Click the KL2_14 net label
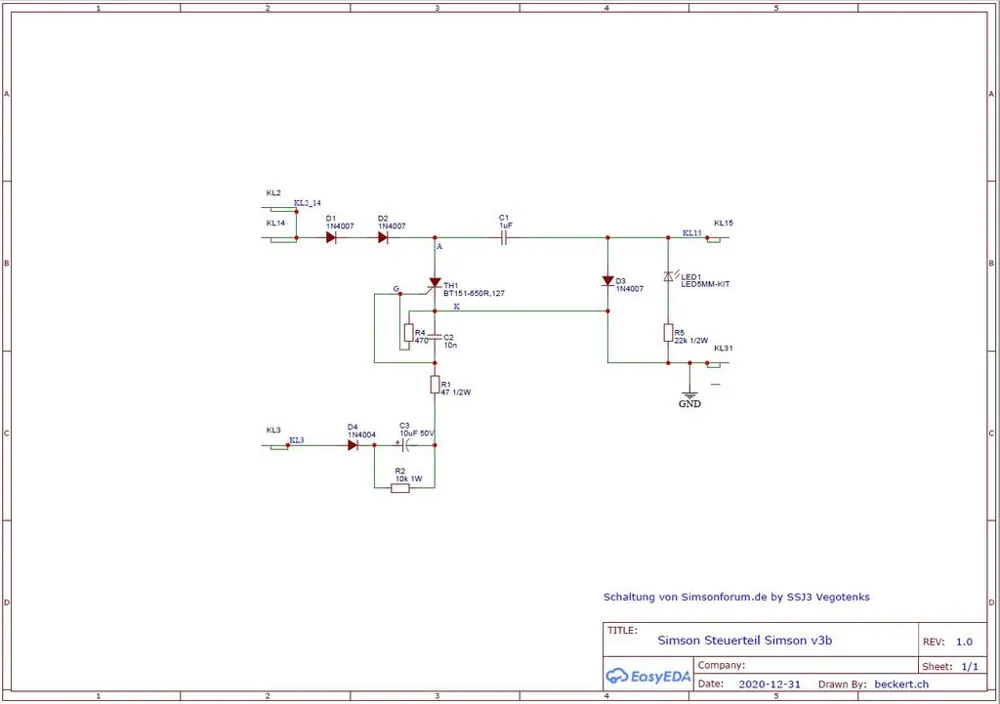 307,203
